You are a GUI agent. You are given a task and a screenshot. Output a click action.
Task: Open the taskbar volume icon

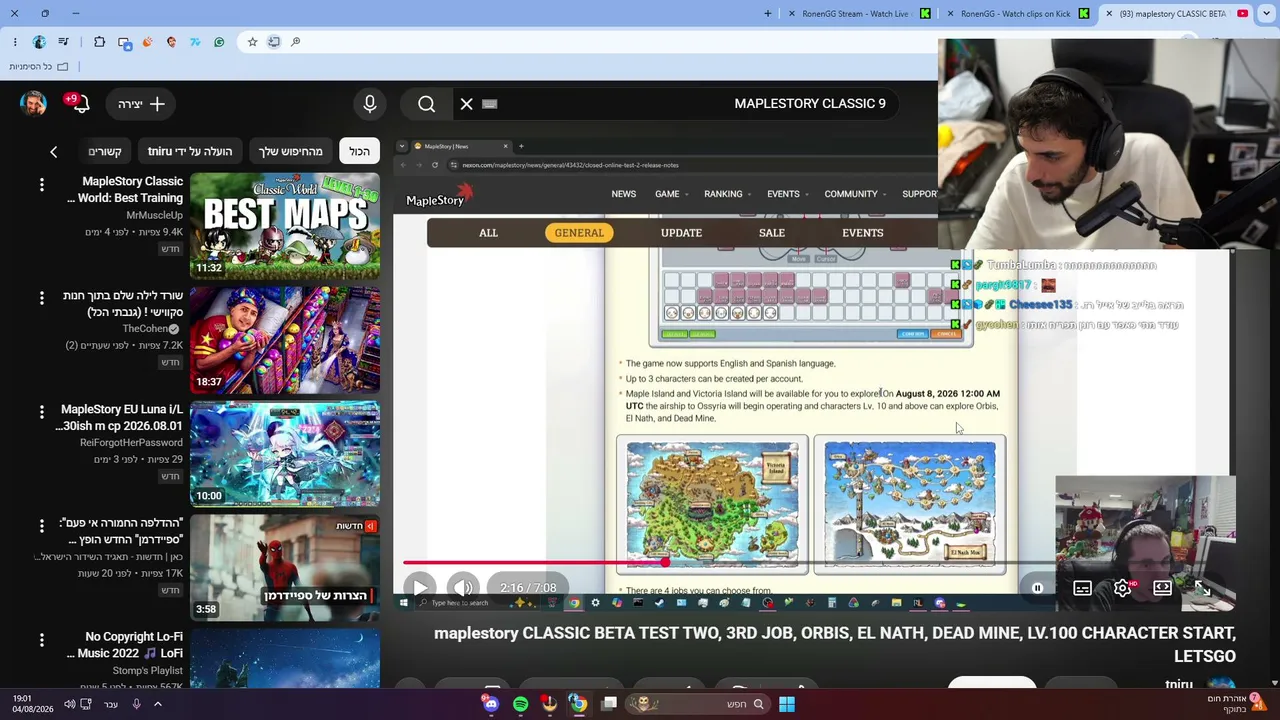coord(69,704)
